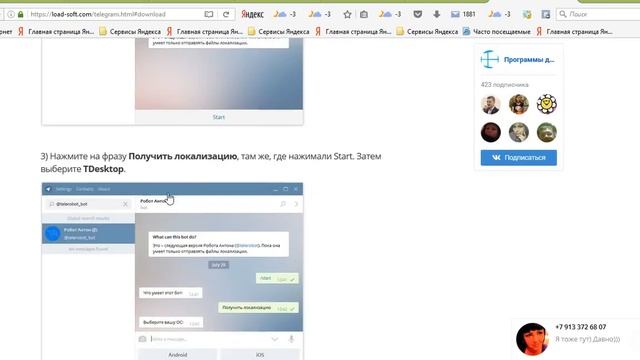Click microphone icon in Telegram message bar

[291, 339]
